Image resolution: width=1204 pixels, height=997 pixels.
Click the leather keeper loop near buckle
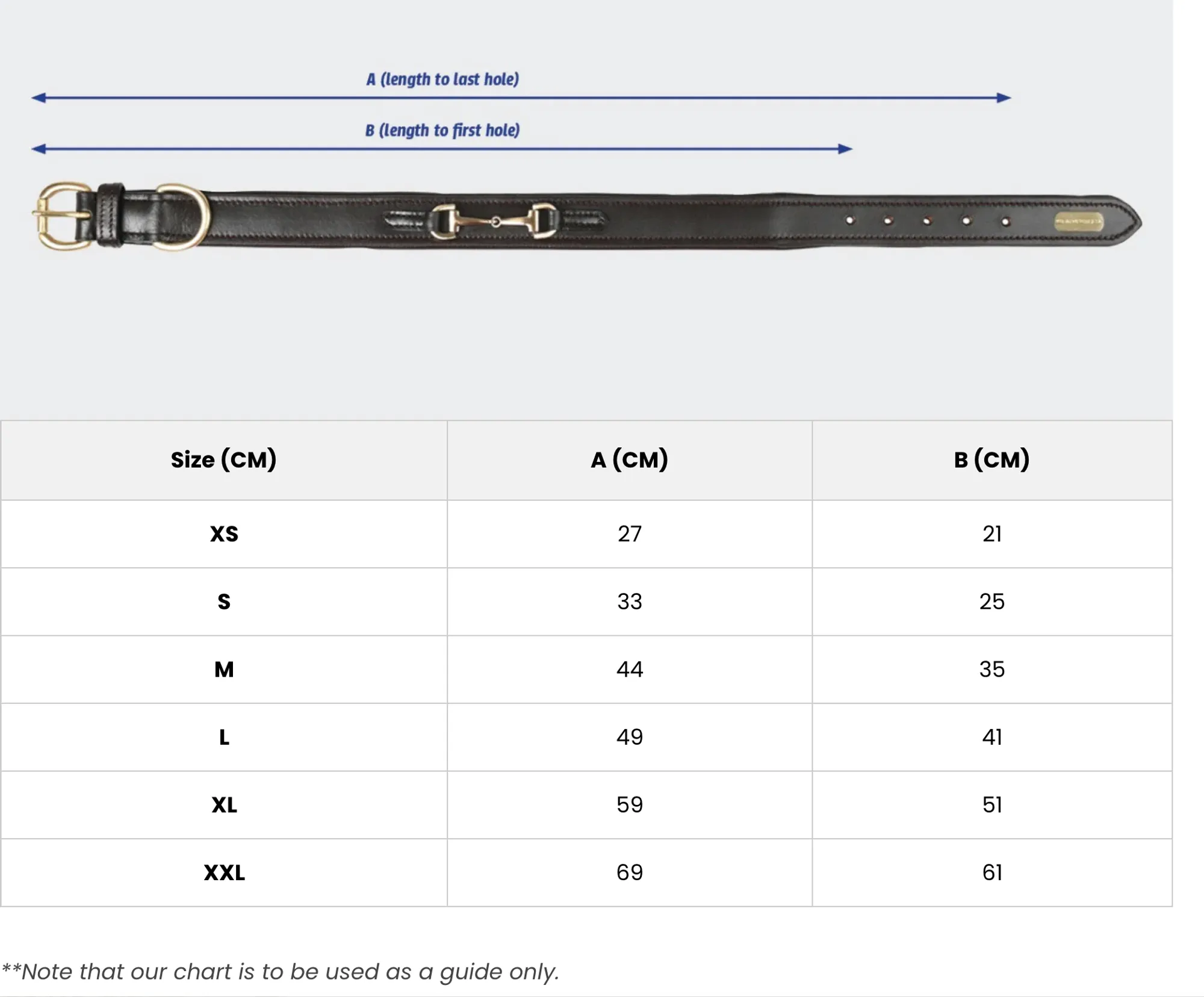[x=111, y=215]
